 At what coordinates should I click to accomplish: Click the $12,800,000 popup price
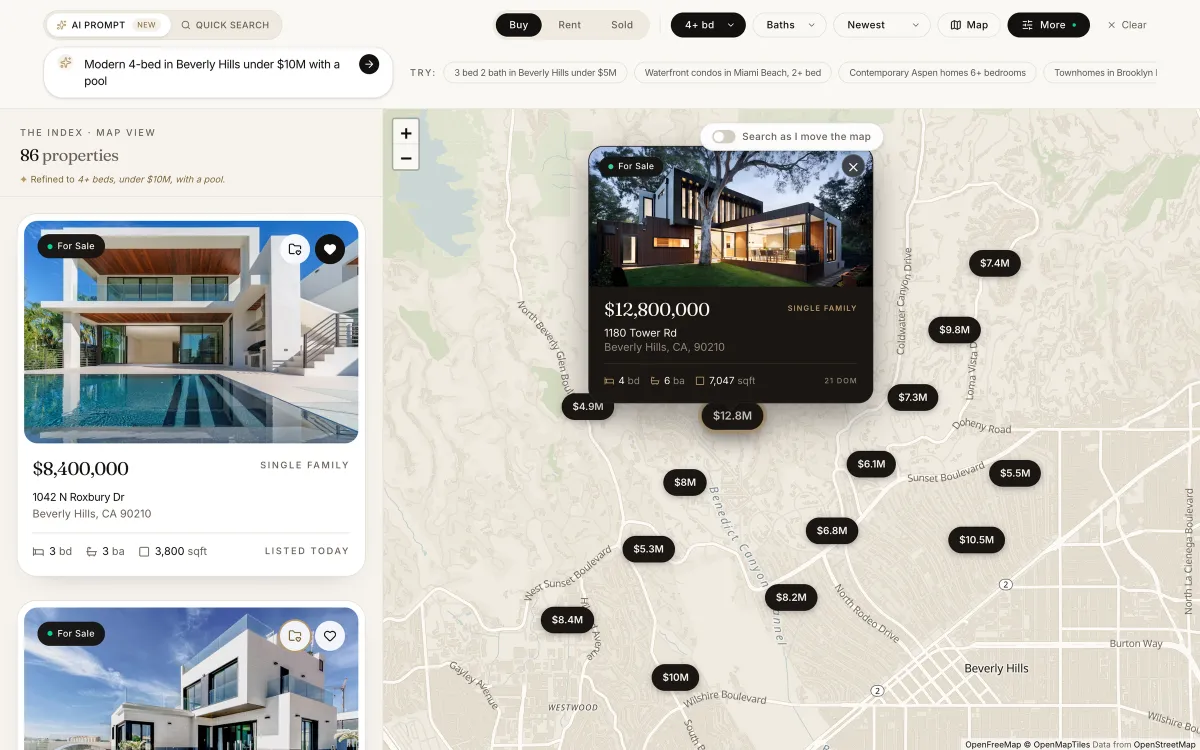pyautogui.click(x=657, y=310)
